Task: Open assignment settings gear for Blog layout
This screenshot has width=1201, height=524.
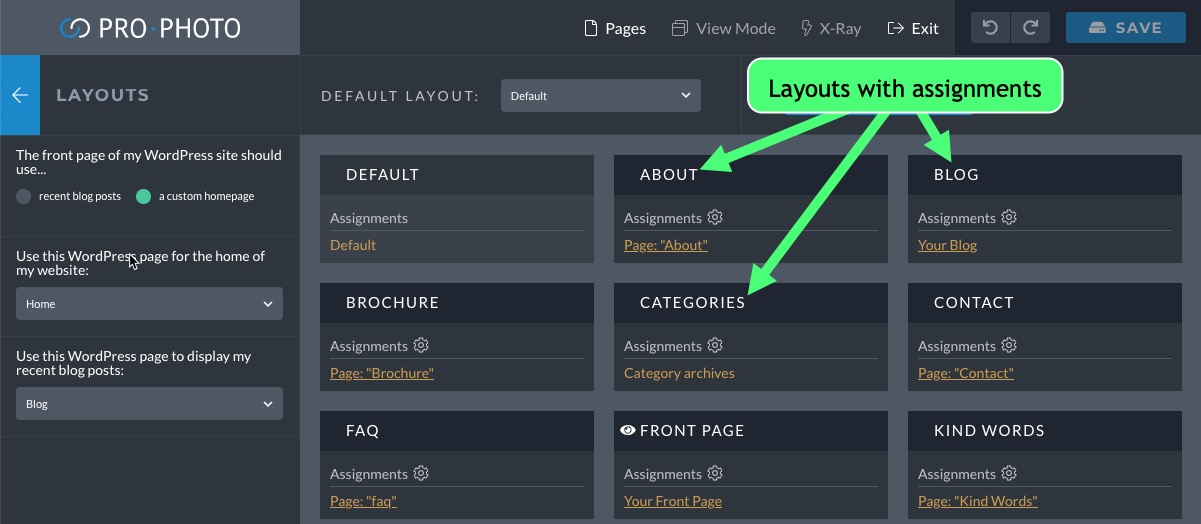Action: tap(1009, 217)
